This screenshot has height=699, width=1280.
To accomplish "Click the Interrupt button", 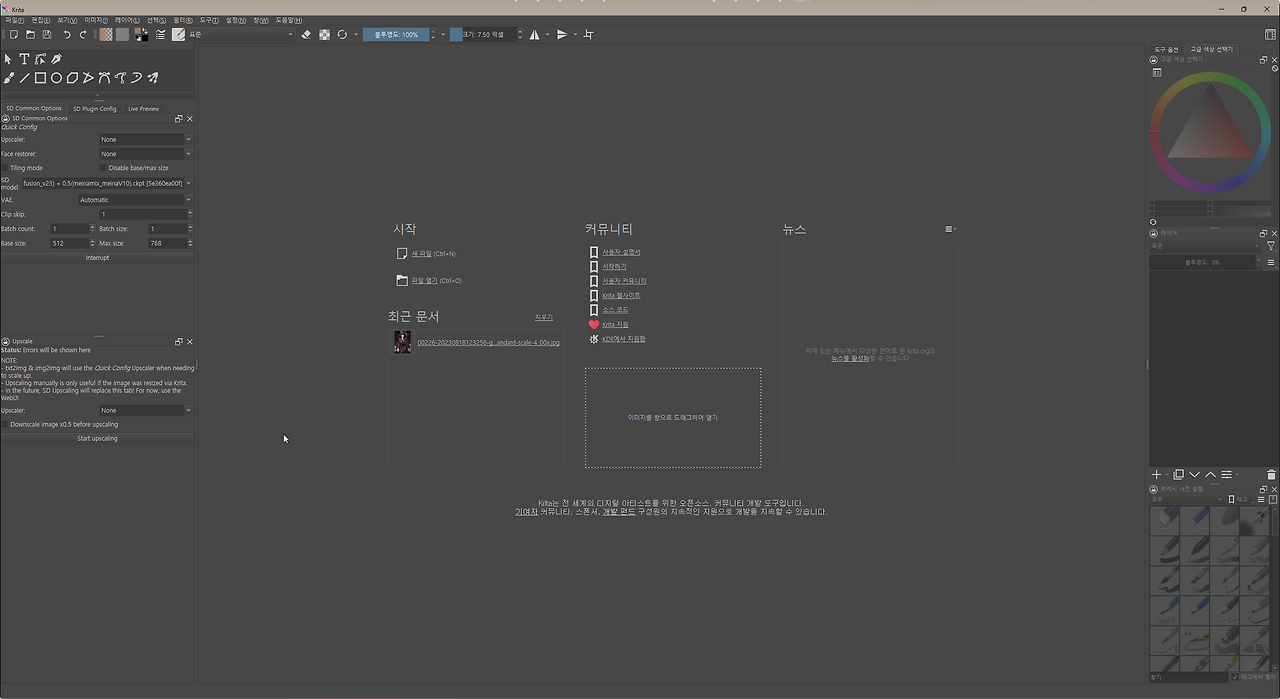I will coord(97,258).
